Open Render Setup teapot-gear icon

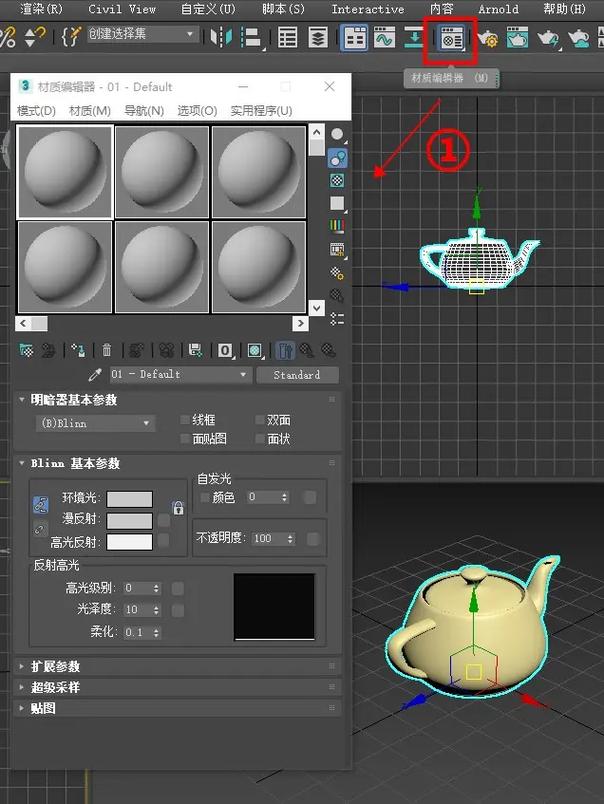click(x=488, y=39)
